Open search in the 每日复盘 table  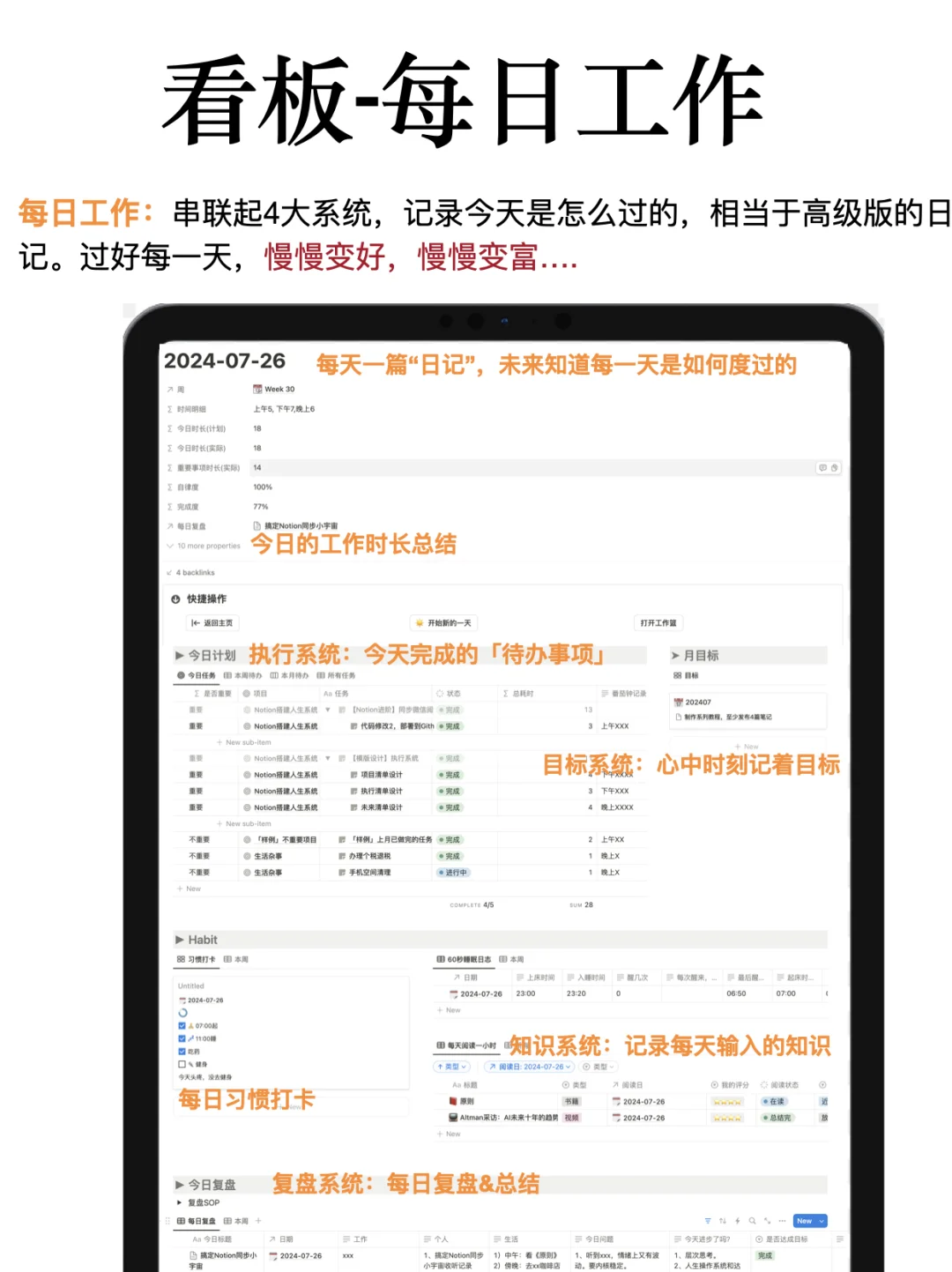752,1220
